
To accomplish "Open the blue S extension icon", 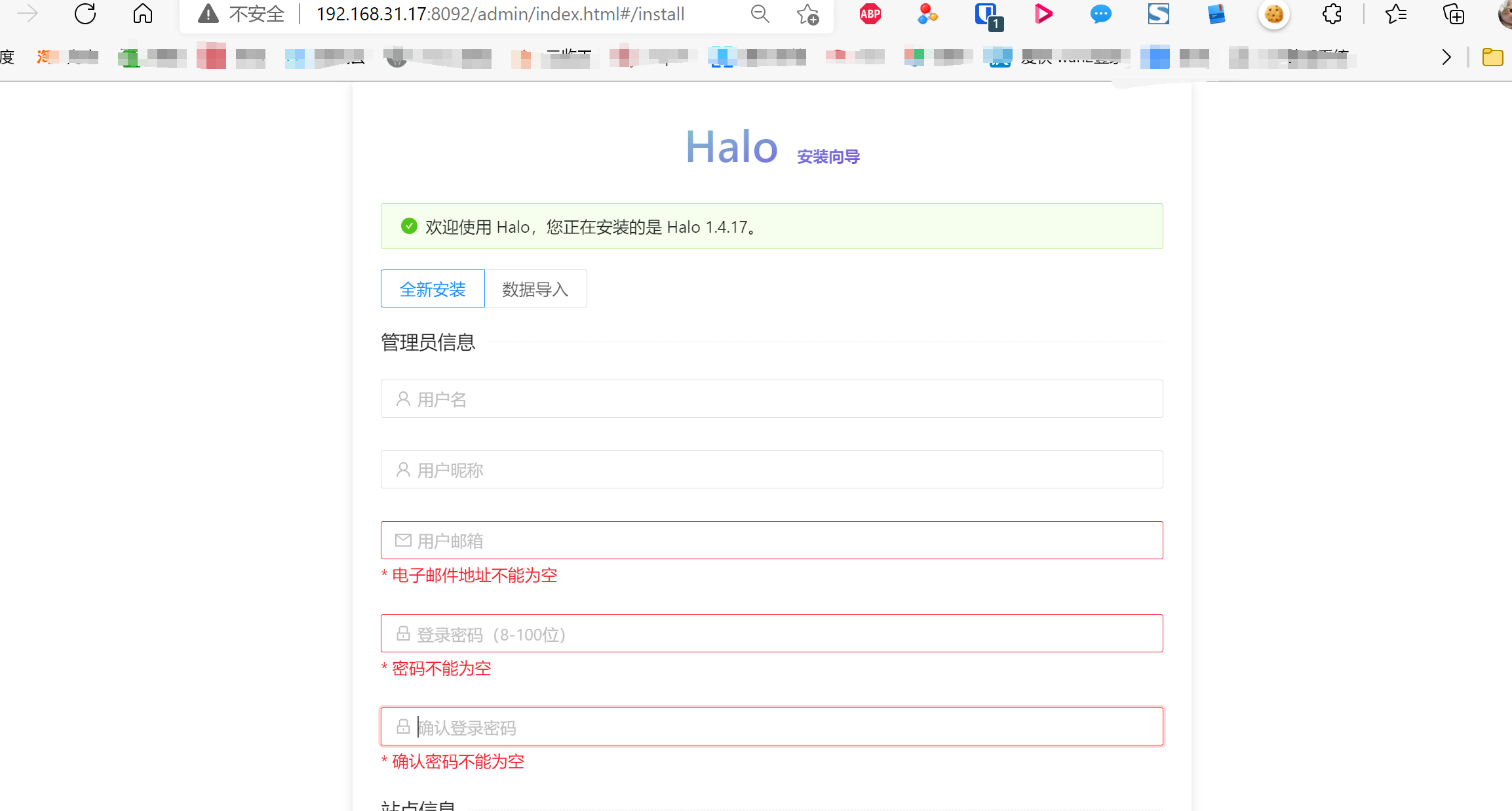I will click(1158, 14).
